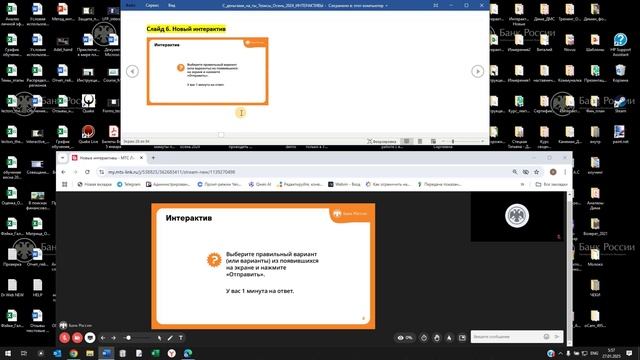
Task: Open Все закладки folder
Action: [551, 184]
